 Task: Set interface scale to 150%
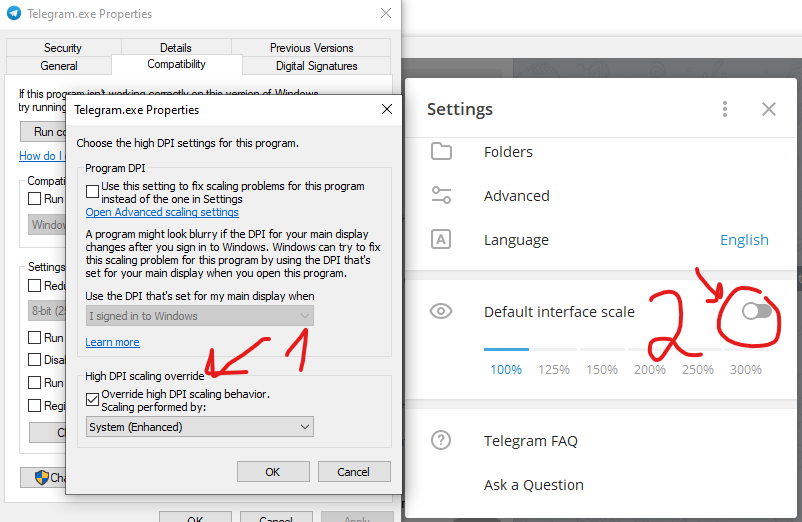(x=602, y=369)
